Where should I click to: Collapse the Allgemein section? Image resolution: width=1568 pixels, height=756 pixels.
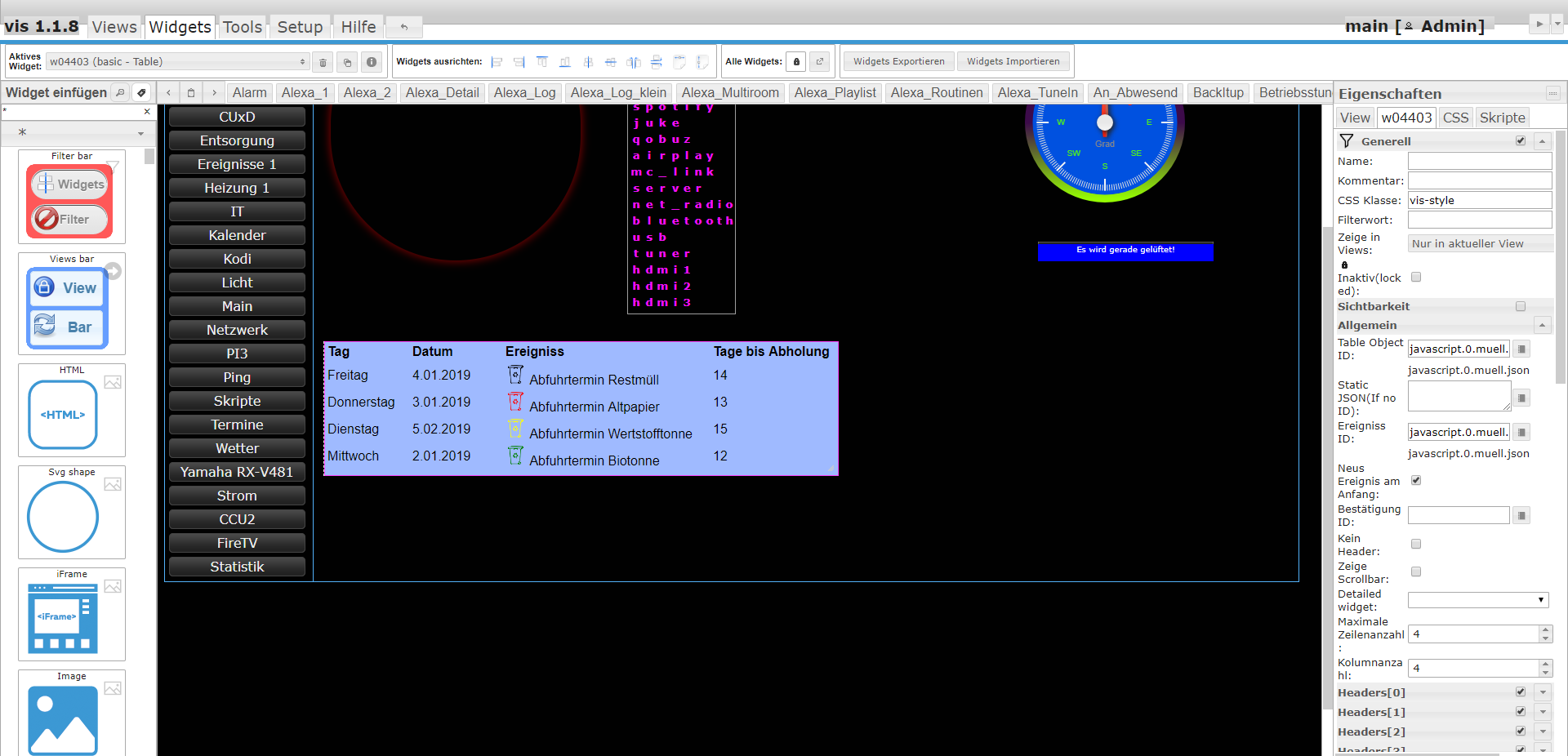[x=1543, y=326]
